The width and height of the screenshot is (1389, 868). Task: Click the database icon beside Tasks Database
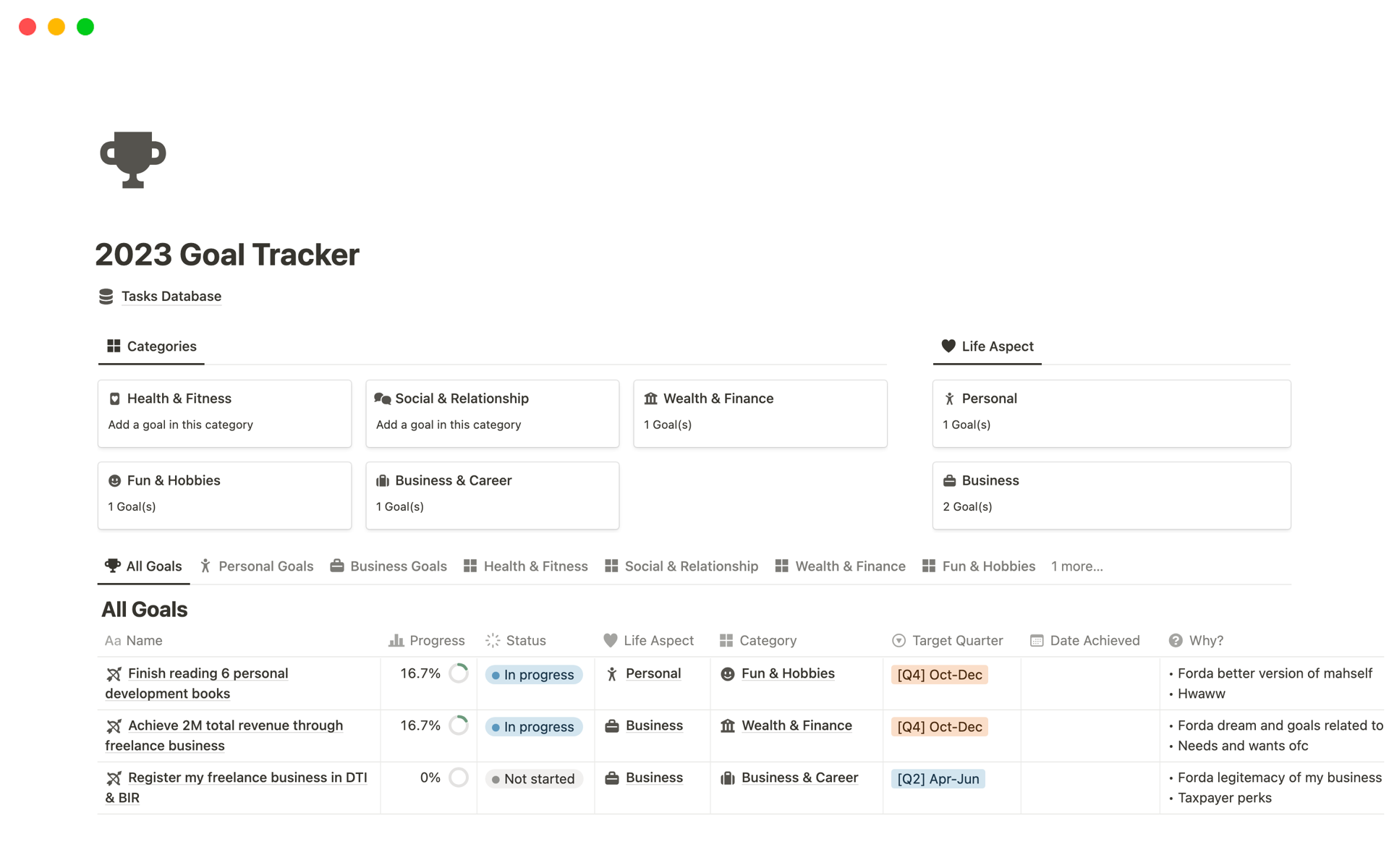[x=106, y=296]
